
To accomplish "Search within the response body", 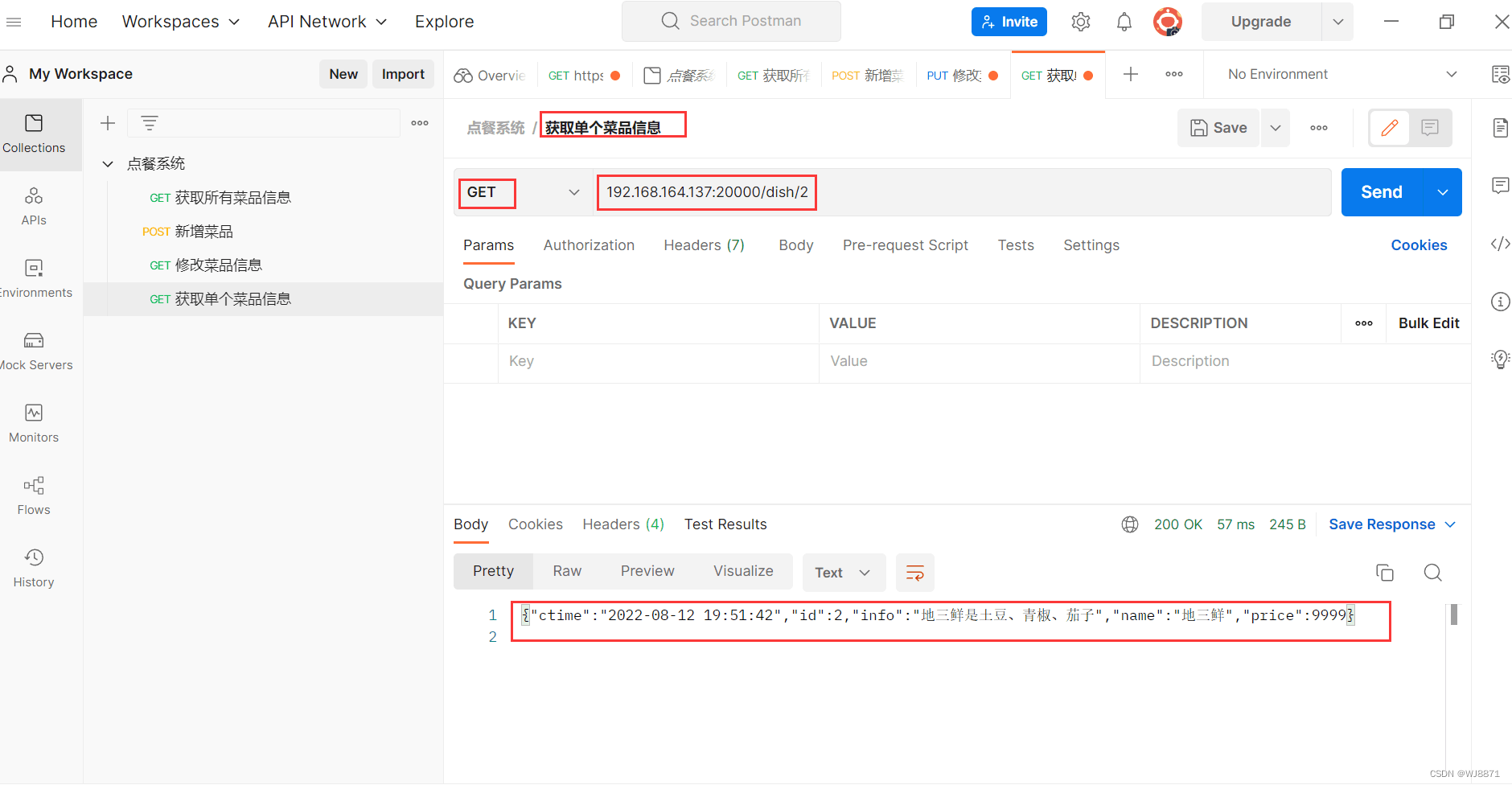I will 1432,572.
